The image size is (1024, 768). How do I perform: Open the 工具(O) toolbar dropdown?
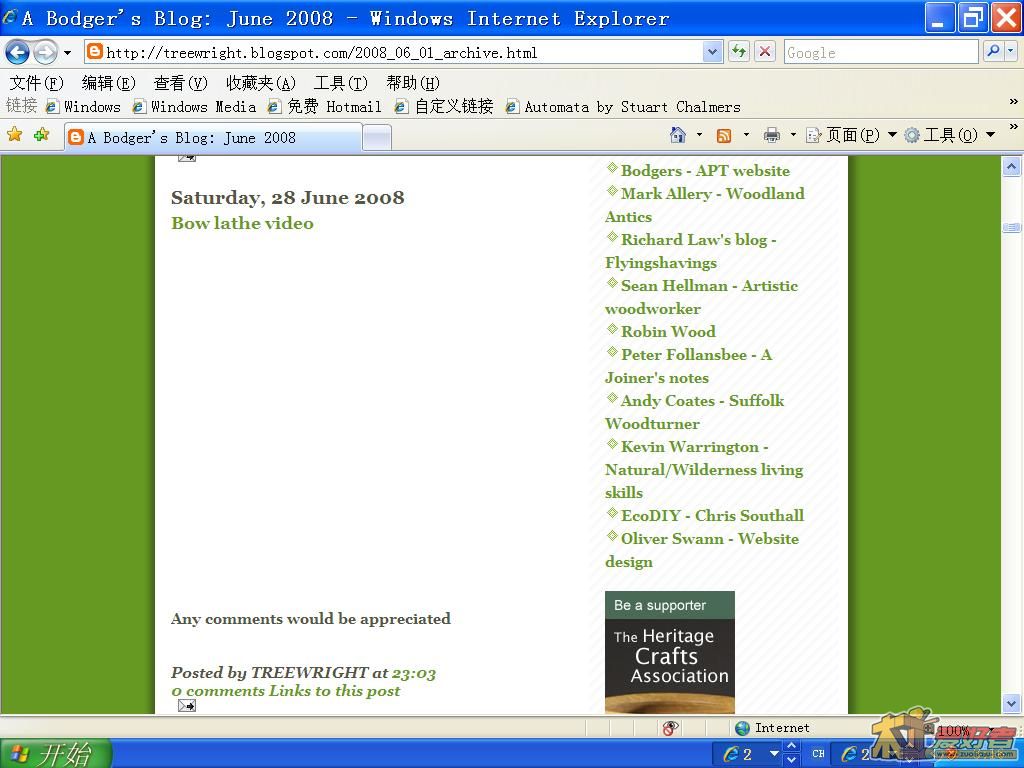tap(949, 135)
